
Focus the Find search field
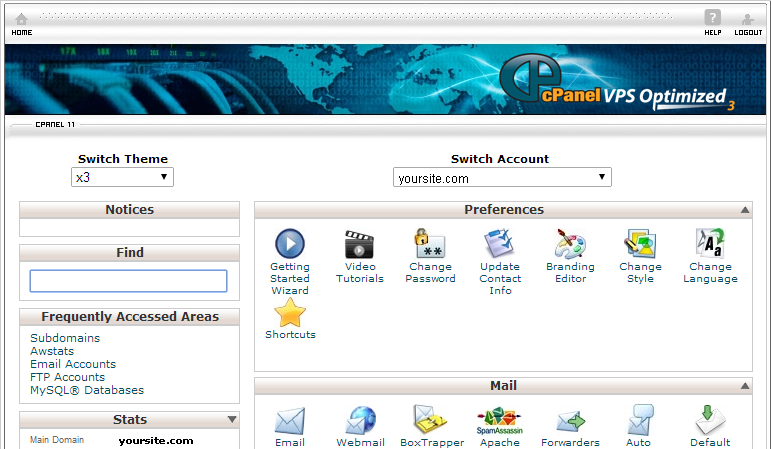point(128,281)
